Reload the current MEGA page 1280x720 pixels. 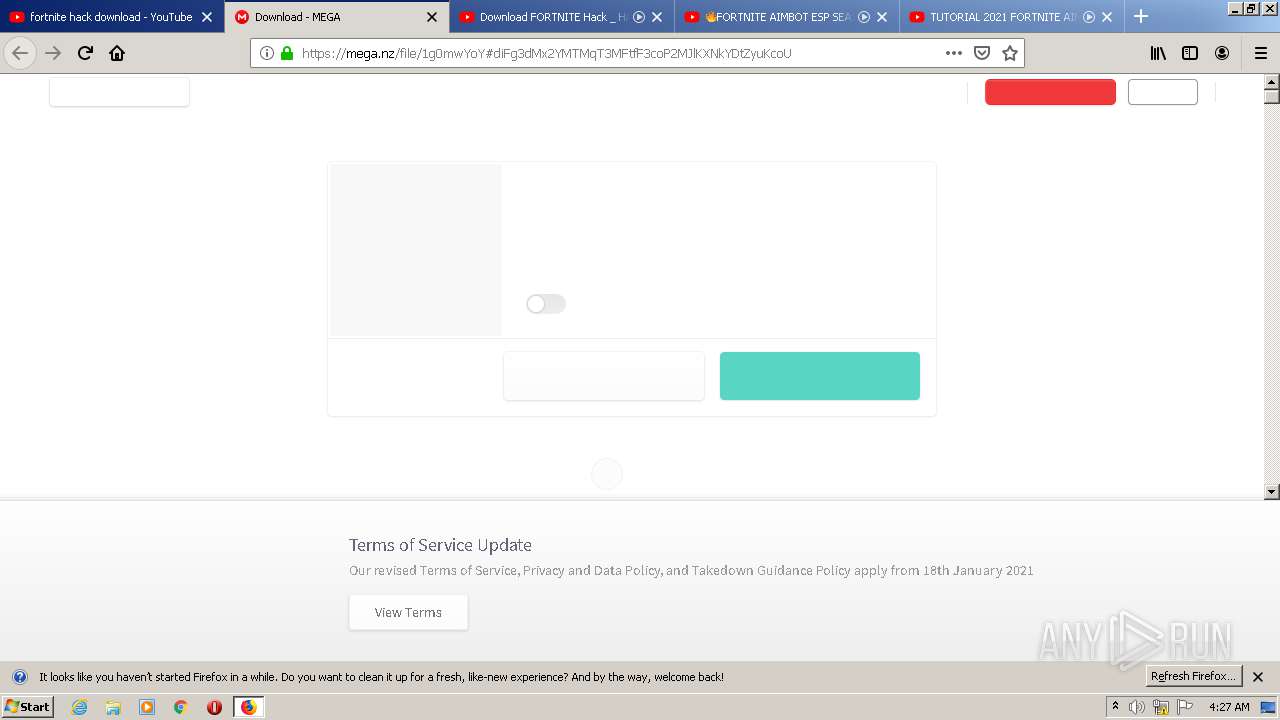[85, 53]
